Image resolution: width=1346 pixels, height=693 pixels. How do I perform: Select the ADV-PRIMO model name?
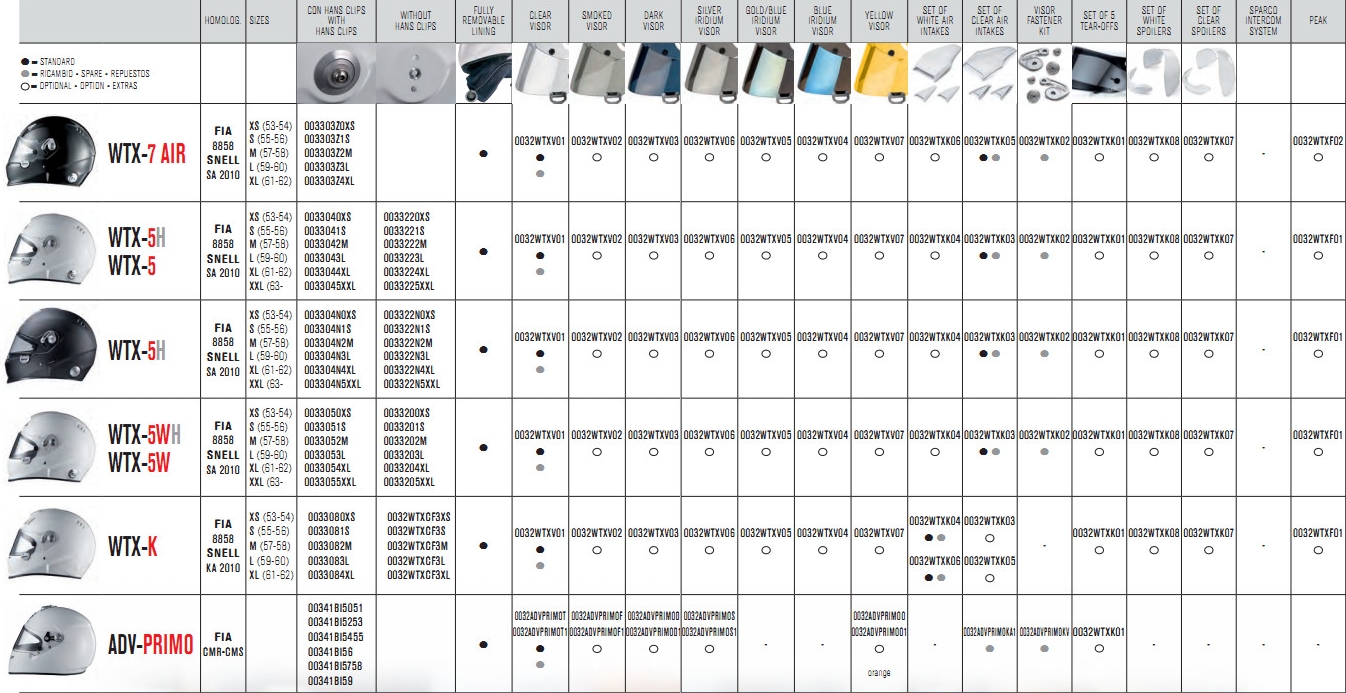pyautogui.click(x=151, y=644)
